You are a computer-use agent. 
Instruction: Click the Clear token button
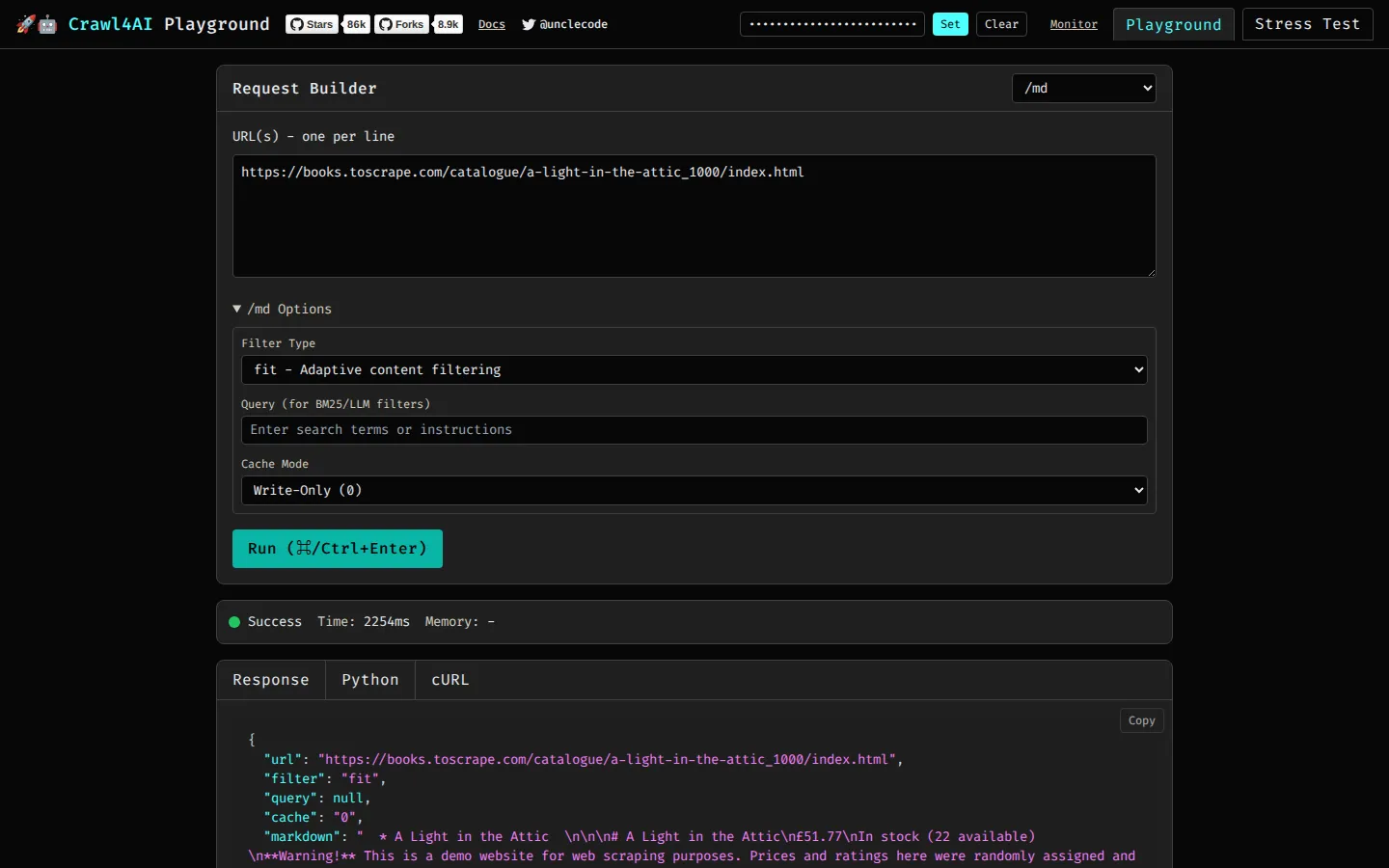click(x=1001, y=24)
